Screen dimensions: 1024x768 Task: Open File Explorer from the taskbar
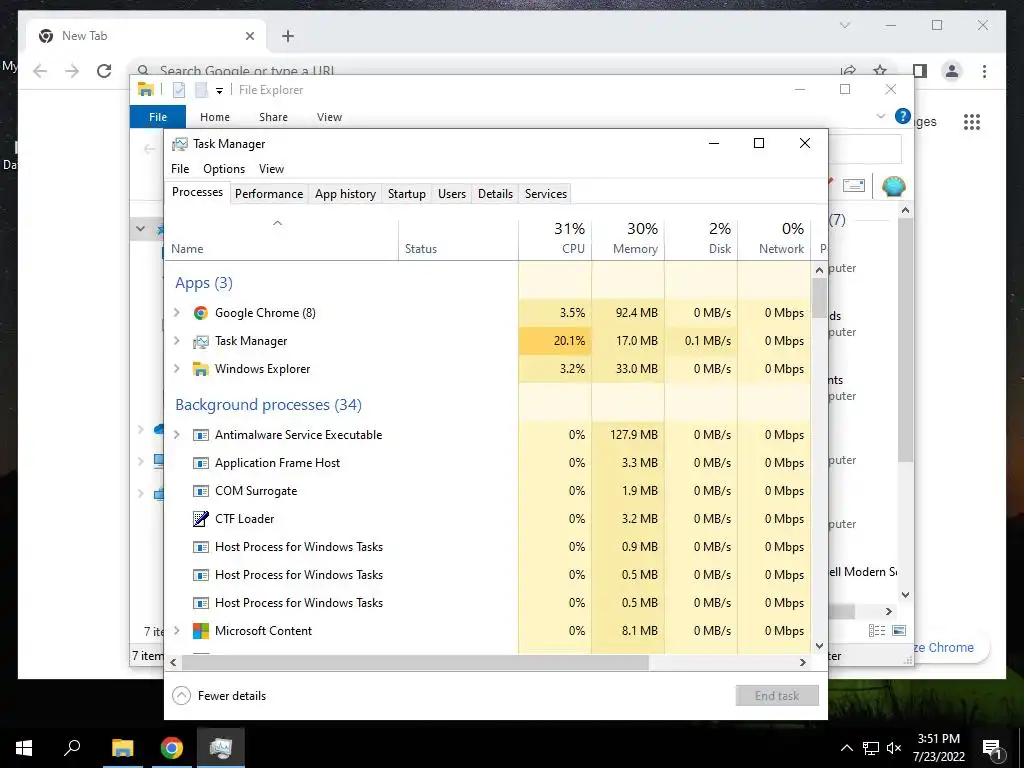point(122,748)
